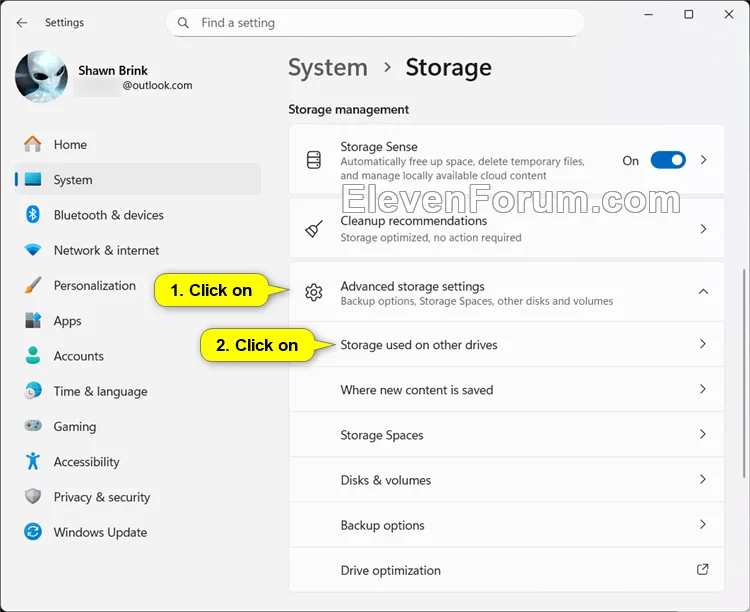The width and height of the screenshot is (750, 612).
Task: Turn off the Storage Sense toggle
Action: [x=668, y=160]
